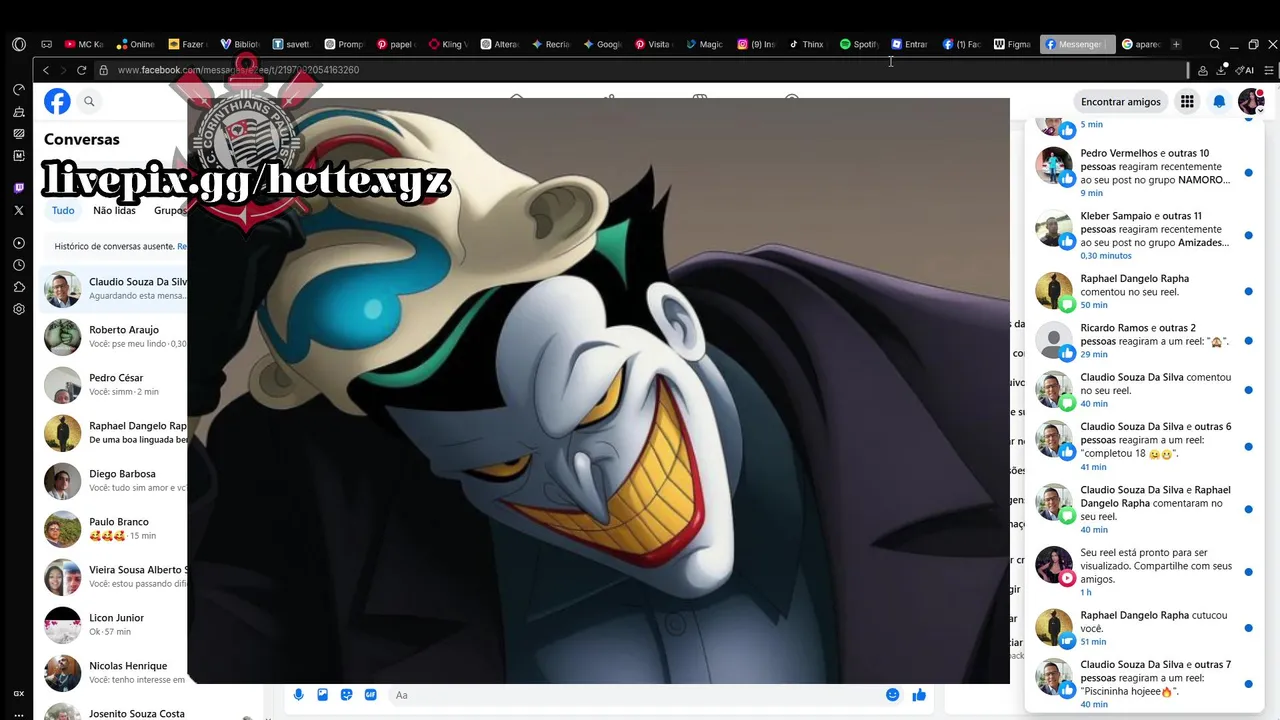Open the Facebook search magnifier
Image resolution: width=1280 pixels, height=720 pixels.
pos(89,101)
